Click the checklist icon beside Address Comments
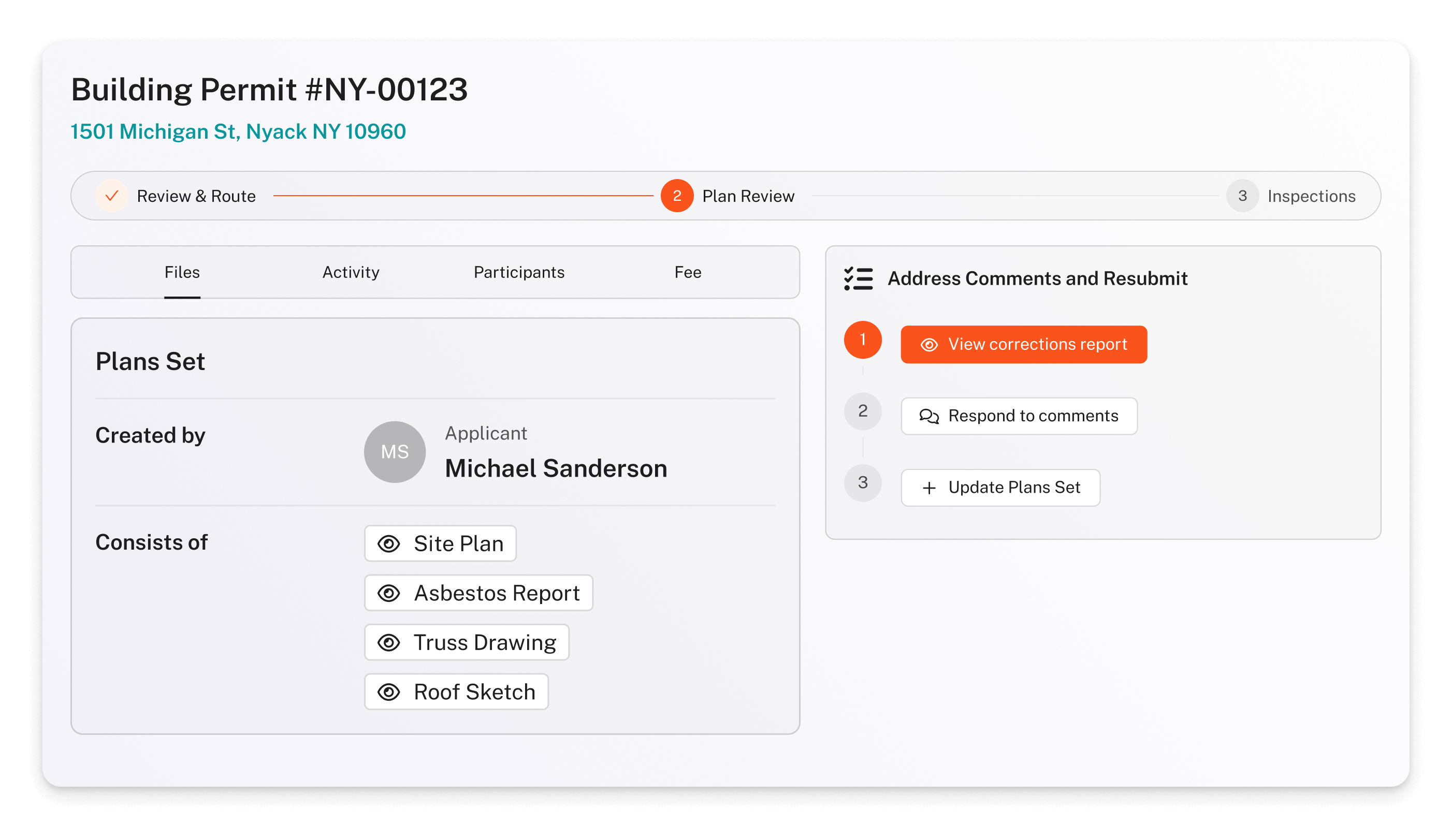 (x=858, y=278)
